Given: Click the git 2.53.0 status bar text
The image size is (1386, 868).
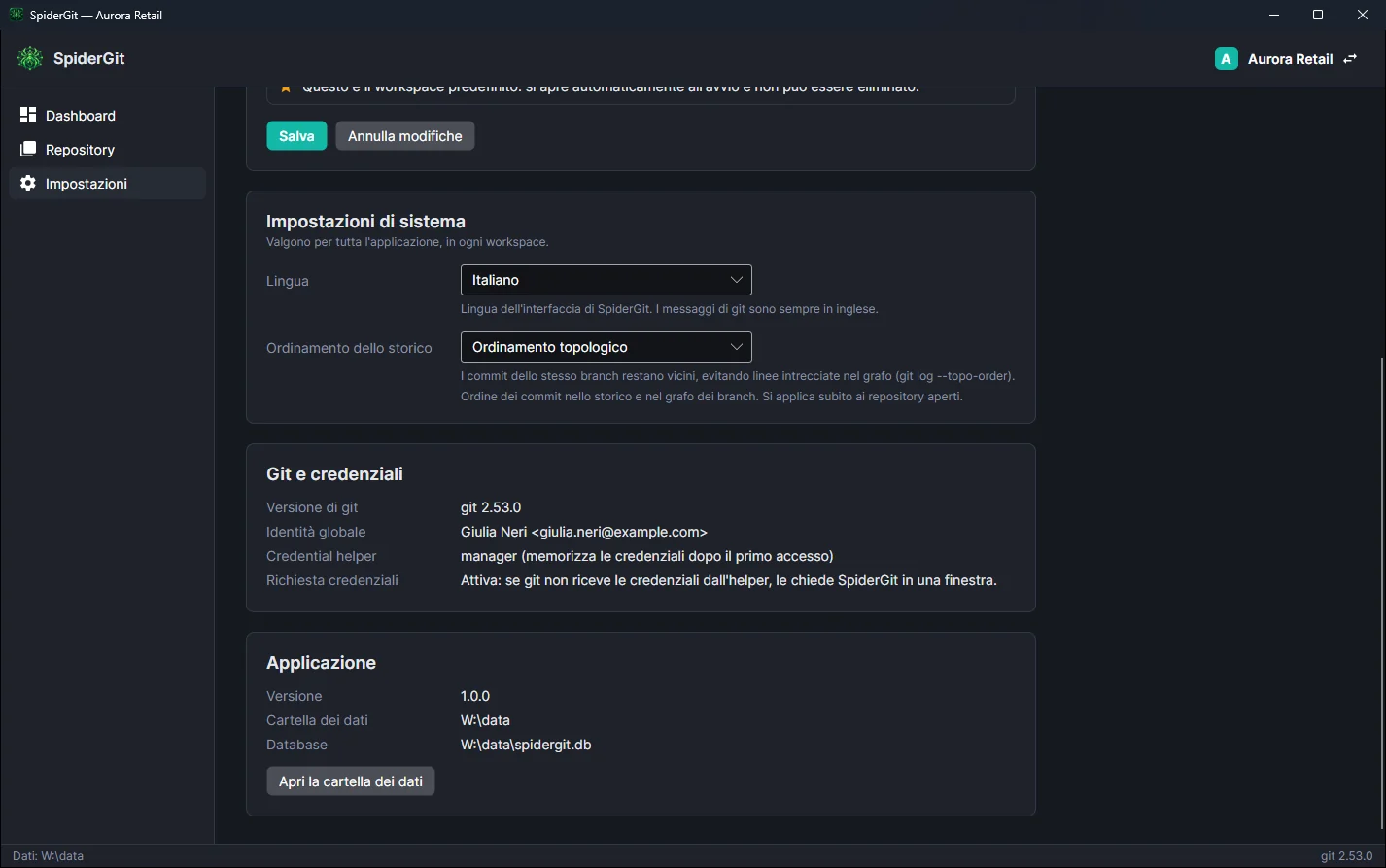Looking at the screenshot, I should point(1346,856).
